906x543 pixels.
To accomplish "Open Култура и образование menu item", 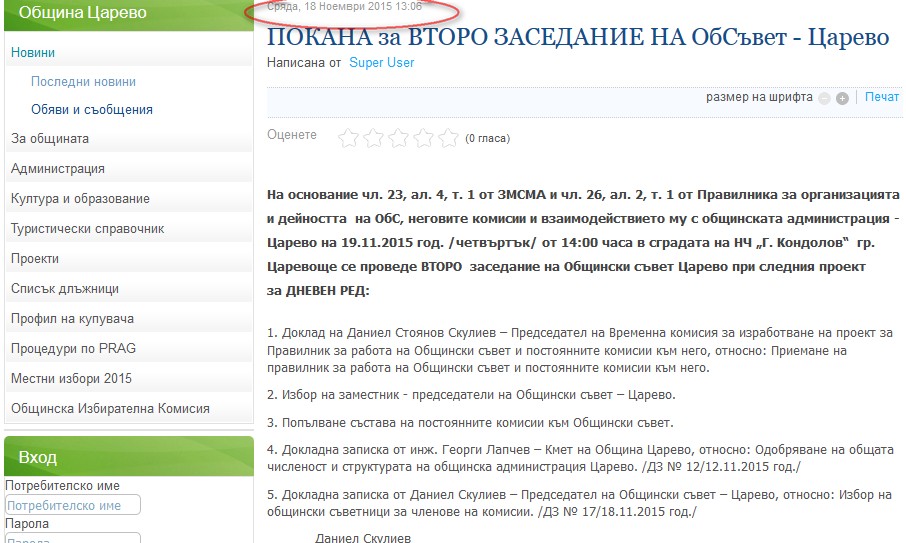I will pyautogui.click(x=129, y=199).
